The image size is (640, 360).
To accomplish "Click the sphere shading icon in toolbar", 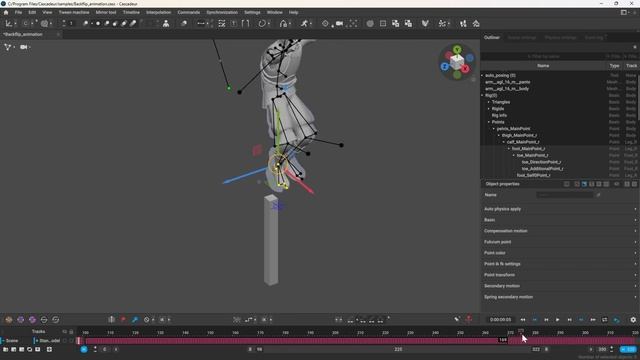I will (370, 24).
